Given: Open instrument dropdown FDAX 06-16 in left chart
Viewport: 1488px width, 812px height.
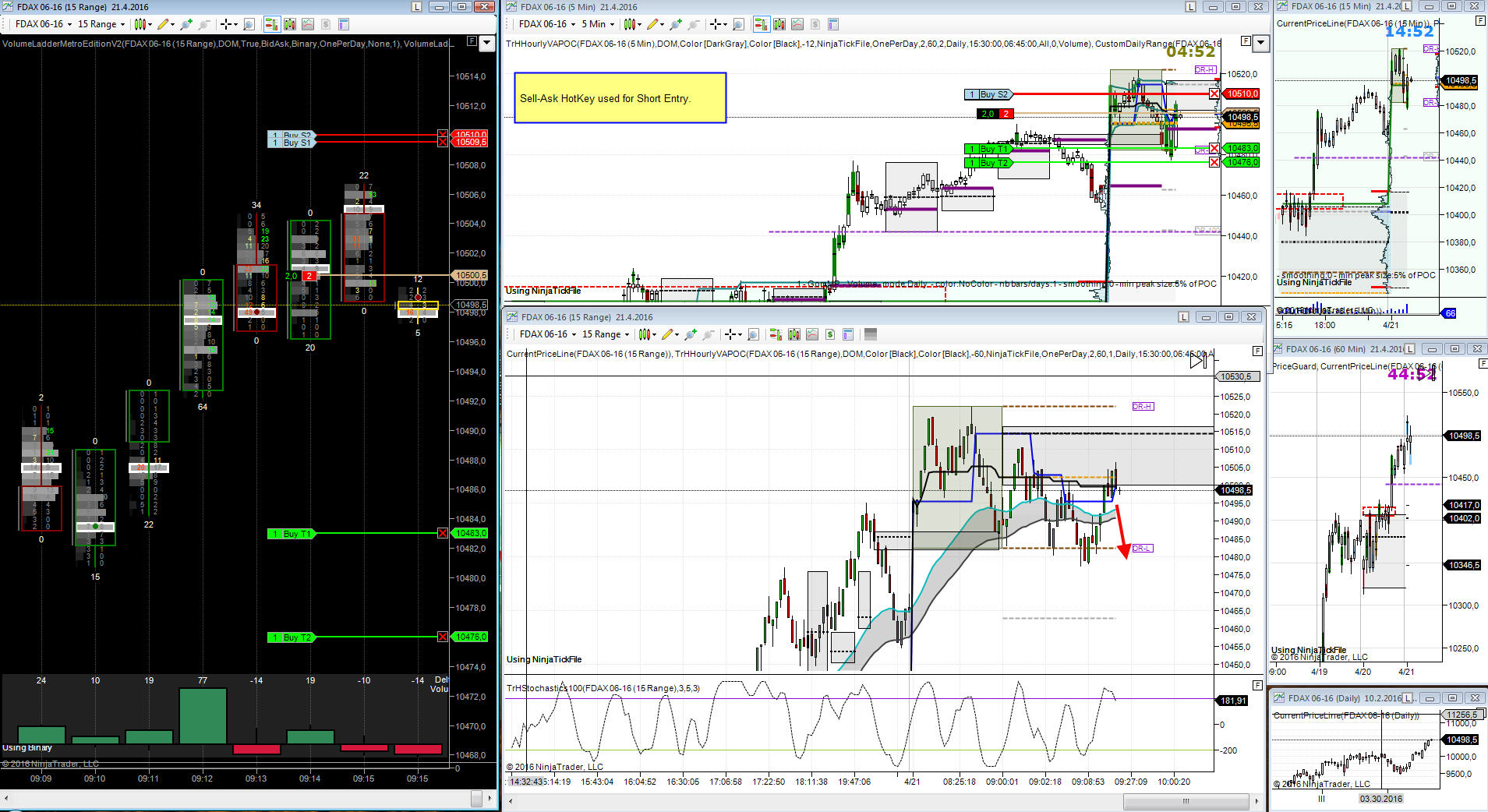Looking at the screenshot, I should pyautogui.click(x=43, y=24).
